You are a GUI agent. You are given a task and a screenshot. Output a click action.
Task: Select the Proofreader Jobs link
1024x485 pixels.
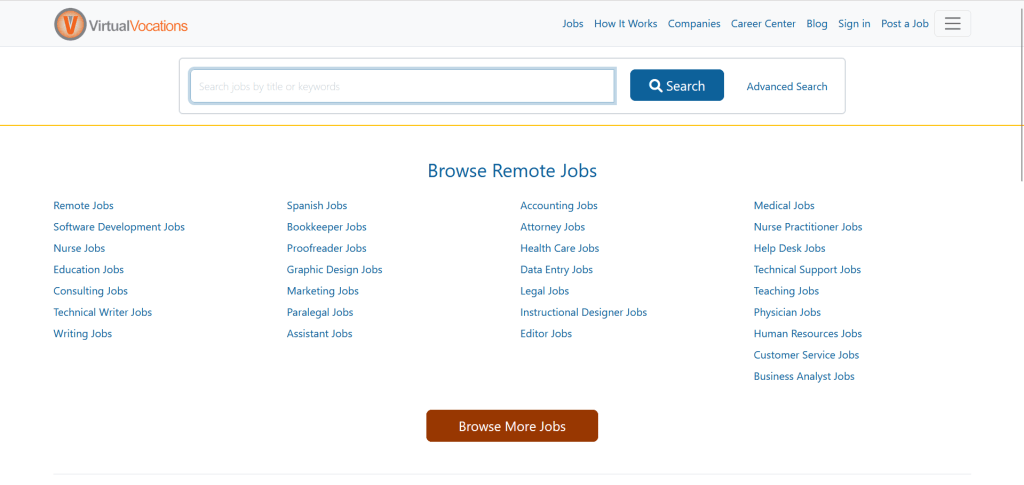(327, 248)
